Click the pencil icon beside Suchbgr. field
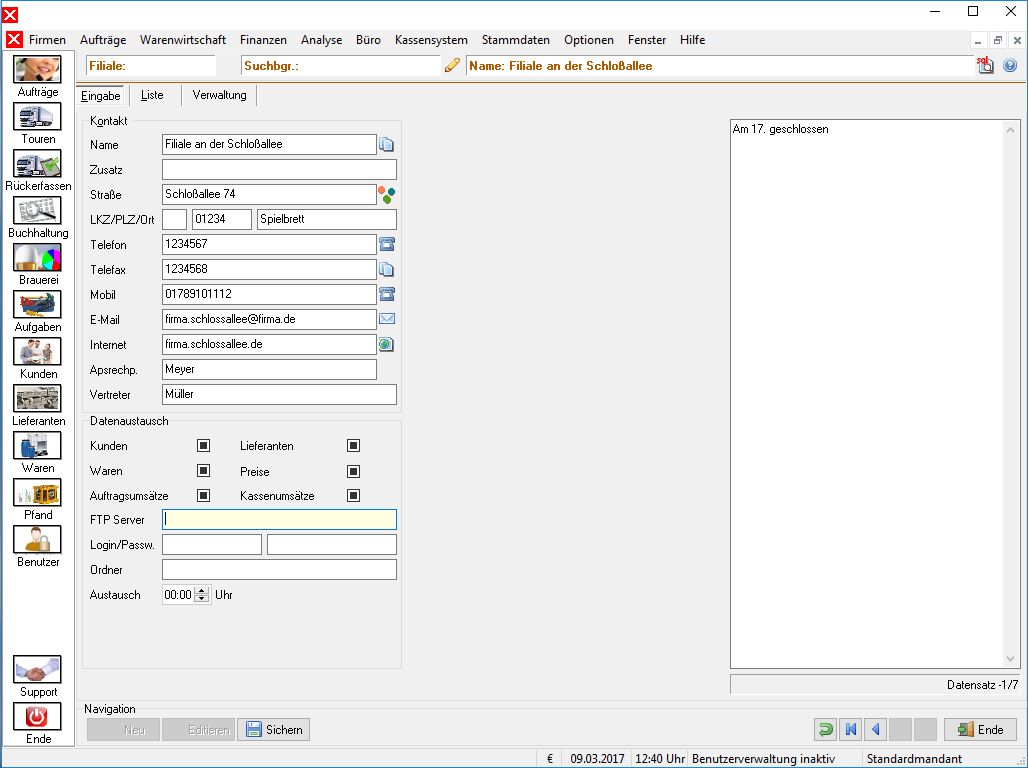 click(452, 65)
